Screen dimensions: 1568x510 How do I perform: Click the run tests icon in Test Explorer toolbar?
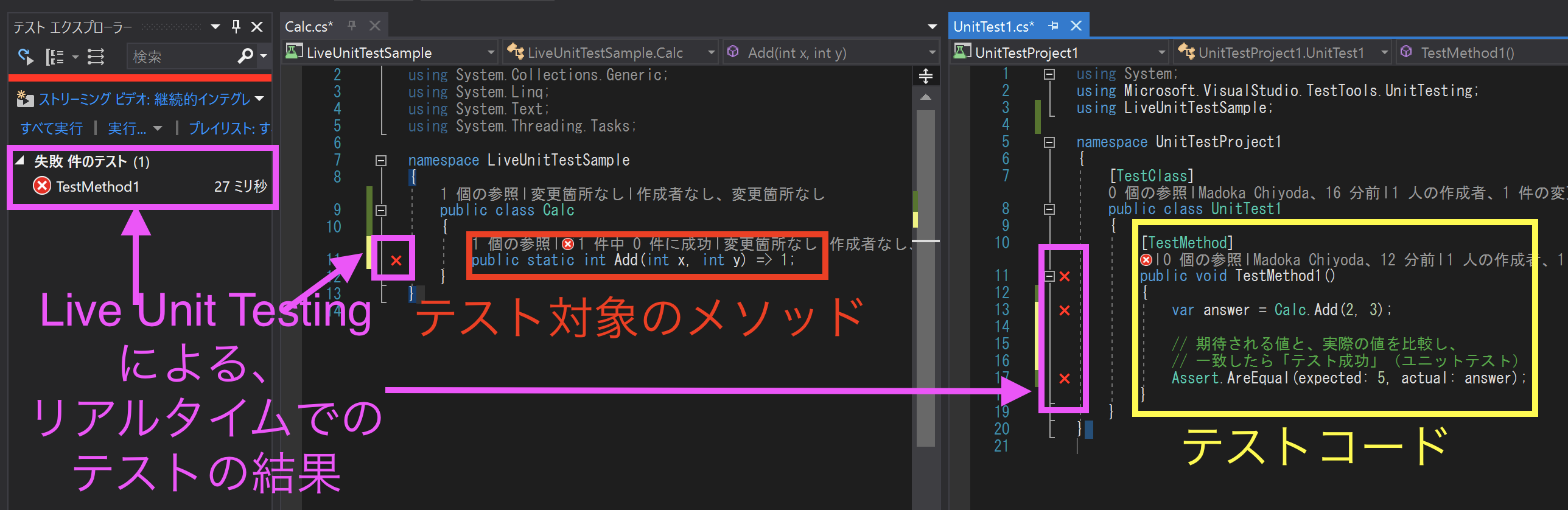26,57
